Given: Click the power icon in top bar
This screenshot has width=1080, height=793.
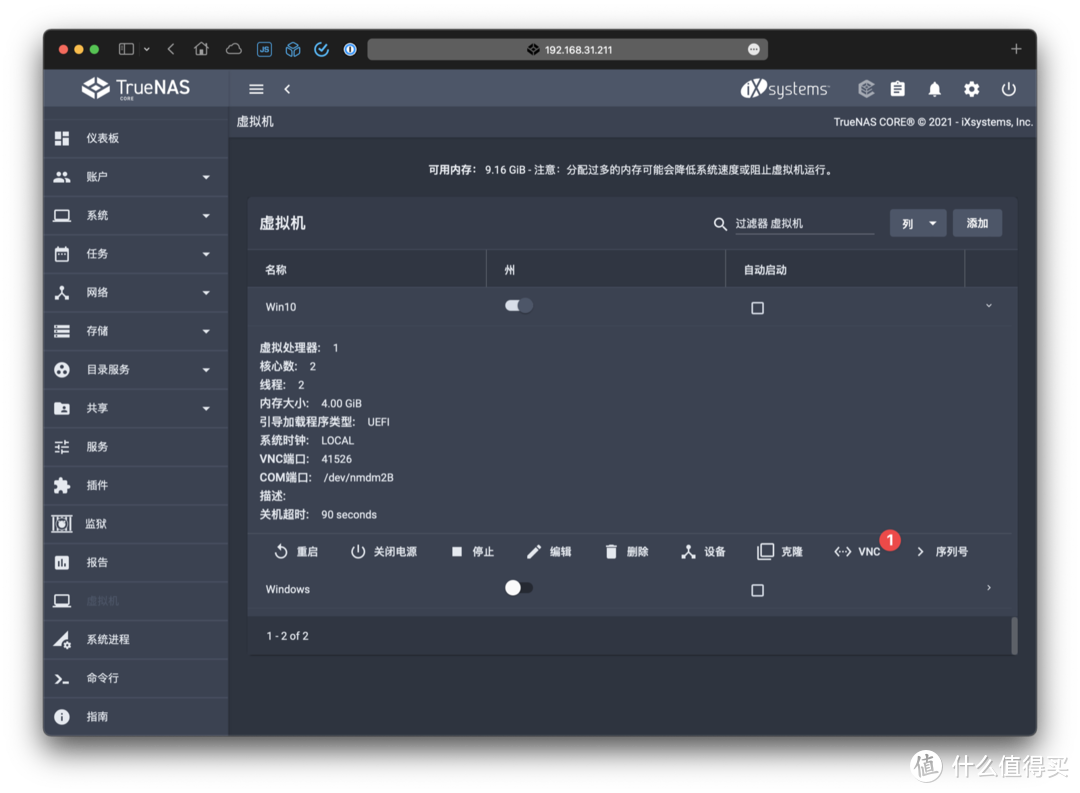Looking at the screenshot, I should [1008, 89].
